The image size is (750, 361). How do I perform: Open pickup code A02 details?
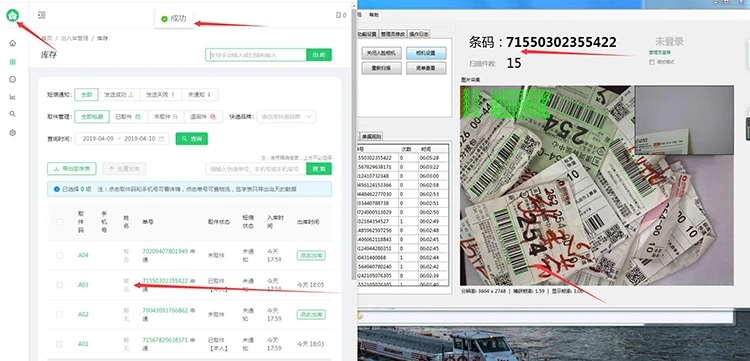[83, 315]
